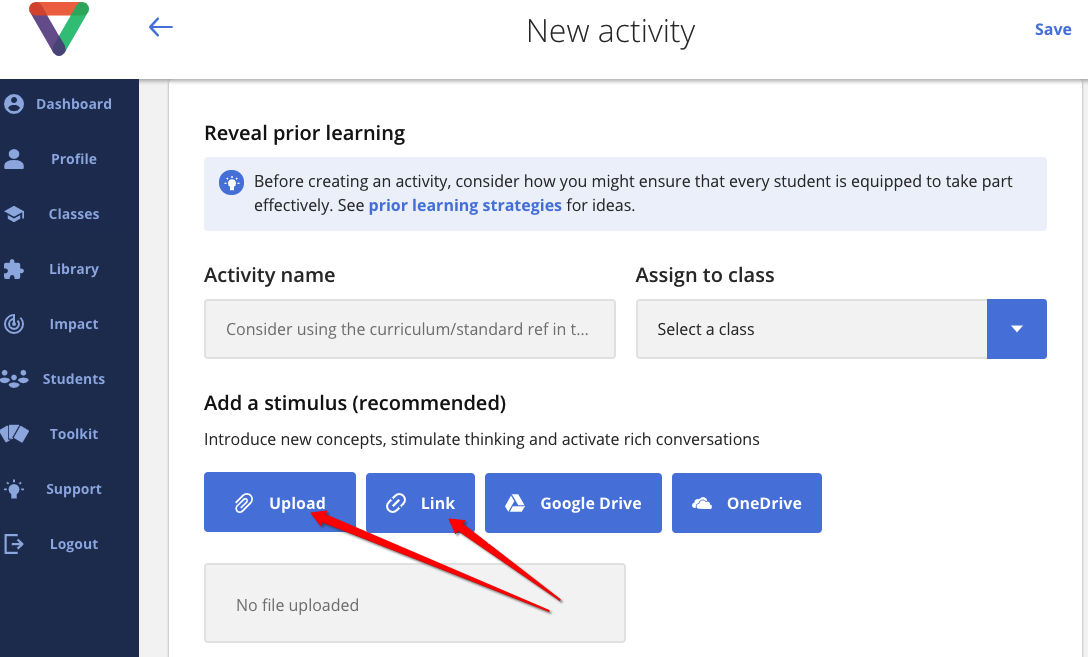Click the back arrow icon
This screenshot has height=657, width=1088.
[160, 27]
